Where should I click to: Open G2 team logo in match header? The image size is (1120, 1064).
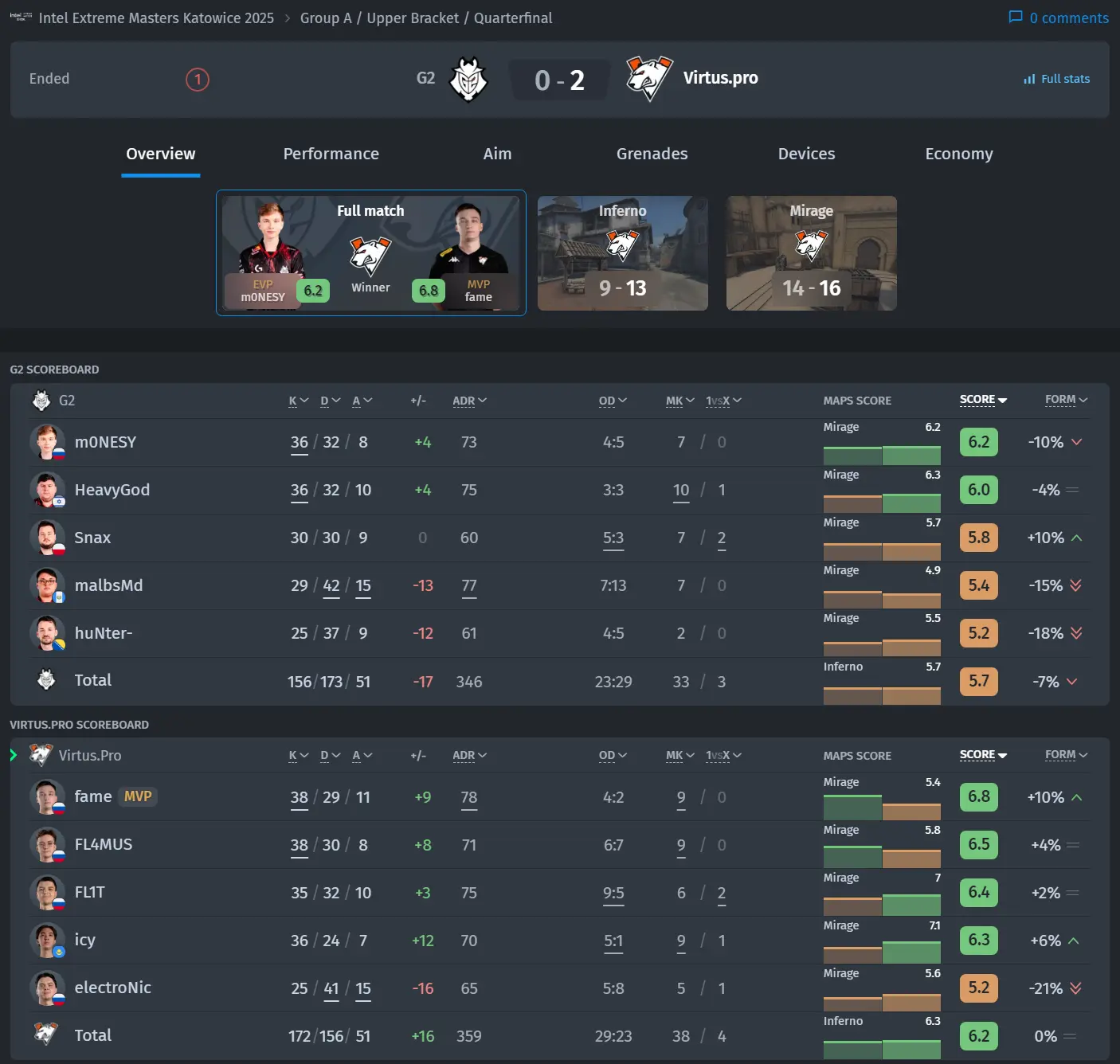[468, 79]
